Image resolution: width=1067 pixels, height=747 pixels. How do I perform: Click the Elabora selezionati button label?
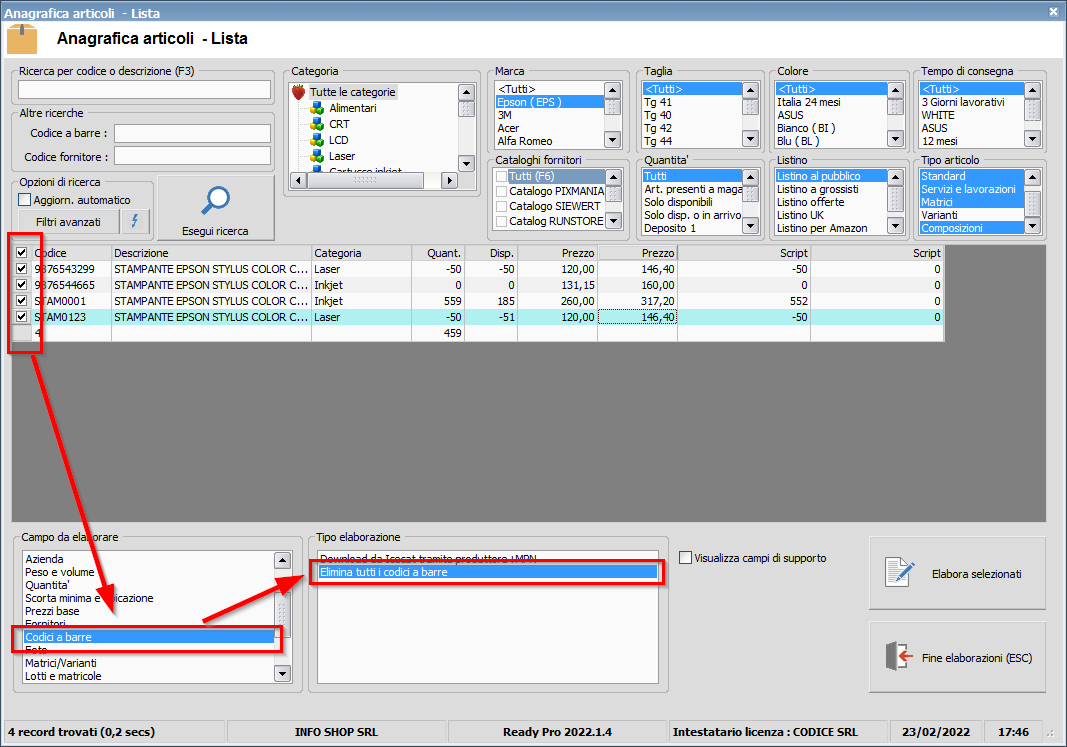[x=976, y=574]
